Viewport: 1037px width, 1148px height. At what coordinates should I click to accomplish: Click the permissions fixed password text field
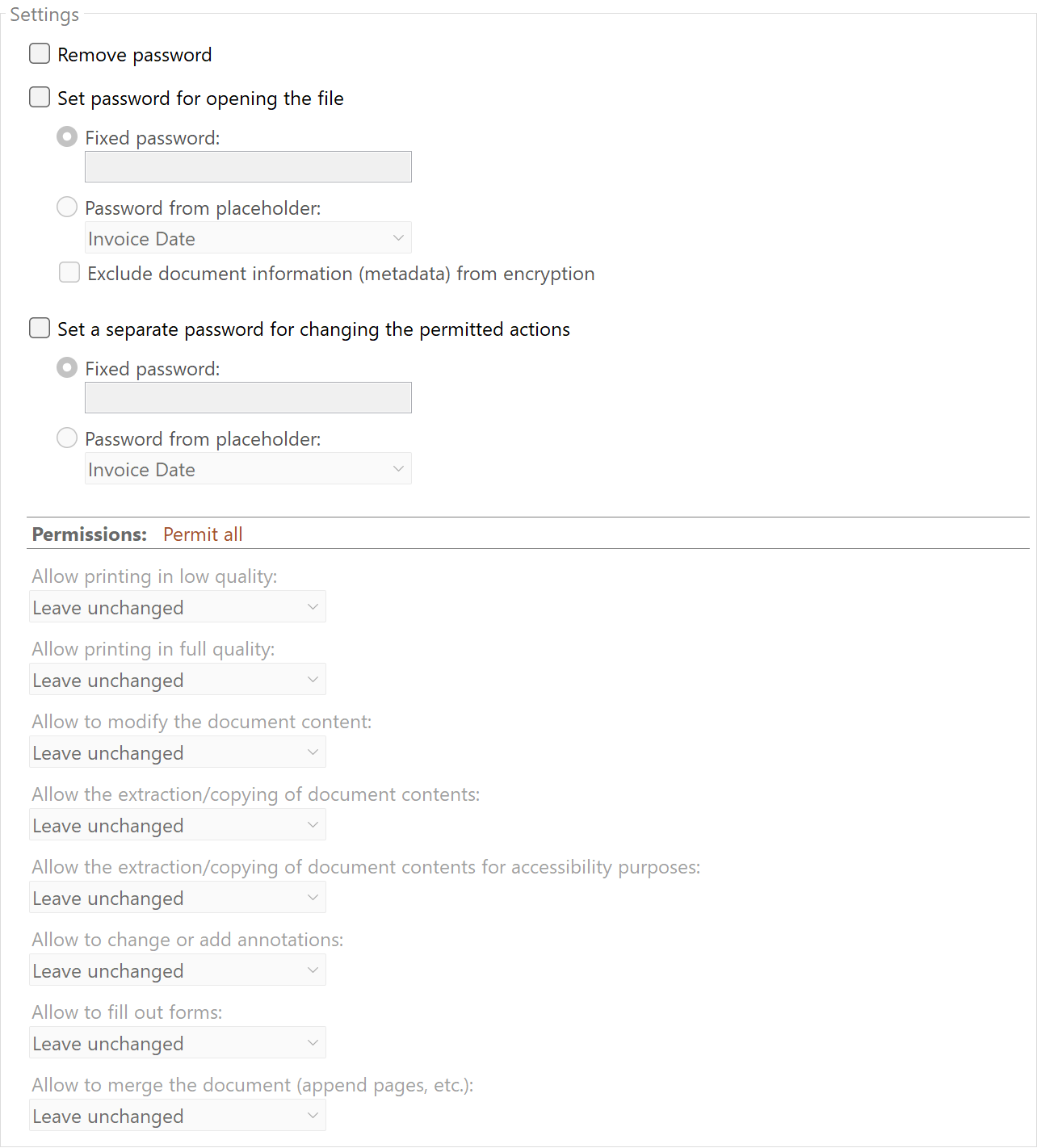coord(248,398)
